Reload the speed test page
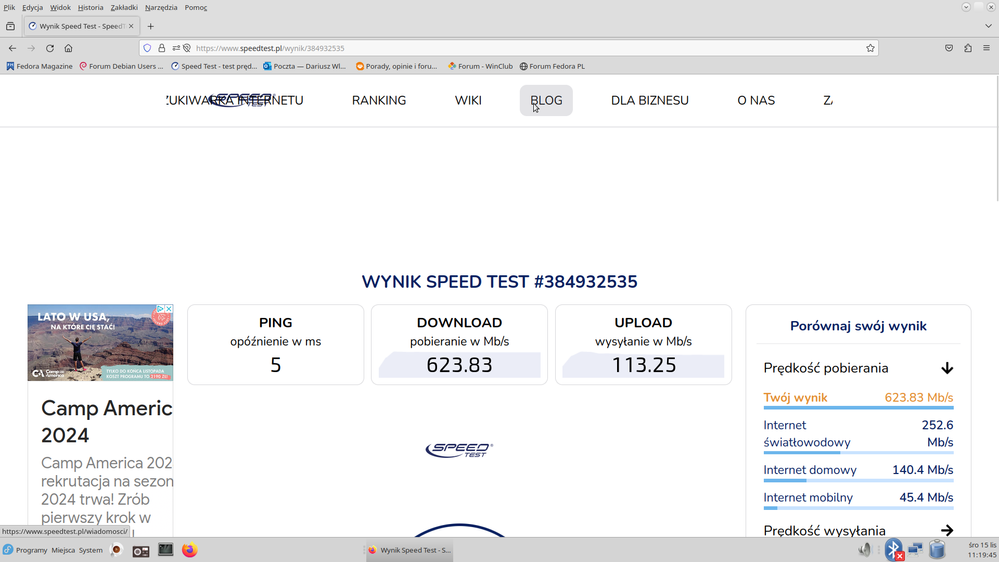 click(50, 48)
